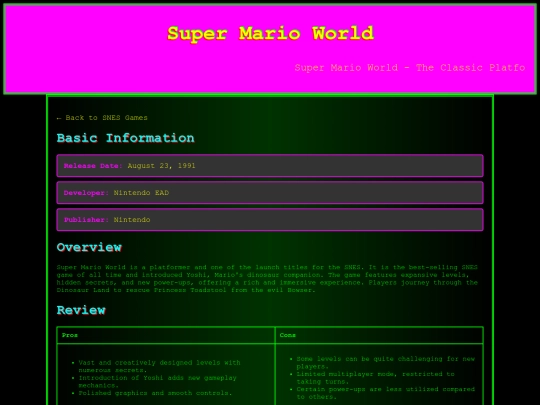The image size is (540, 405).
Task: Click the 'Pros' table header
Action: (166, 335)
